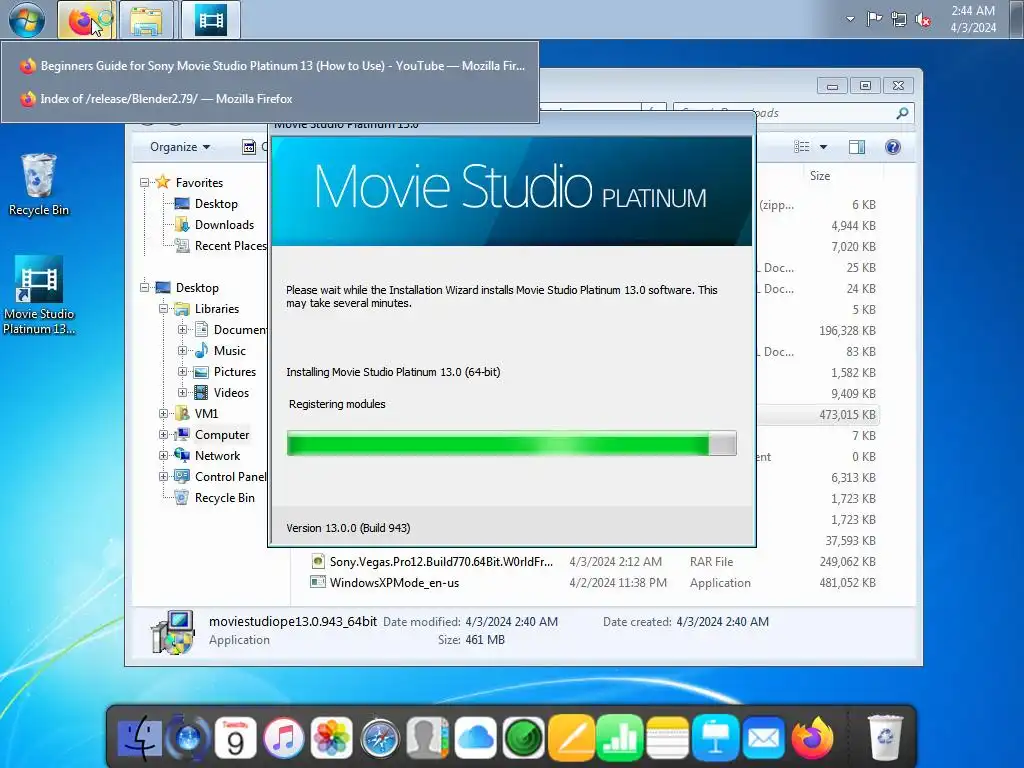Open Photos from the dock
This screenshot has height=768, width=1024.
pos(332,739)
